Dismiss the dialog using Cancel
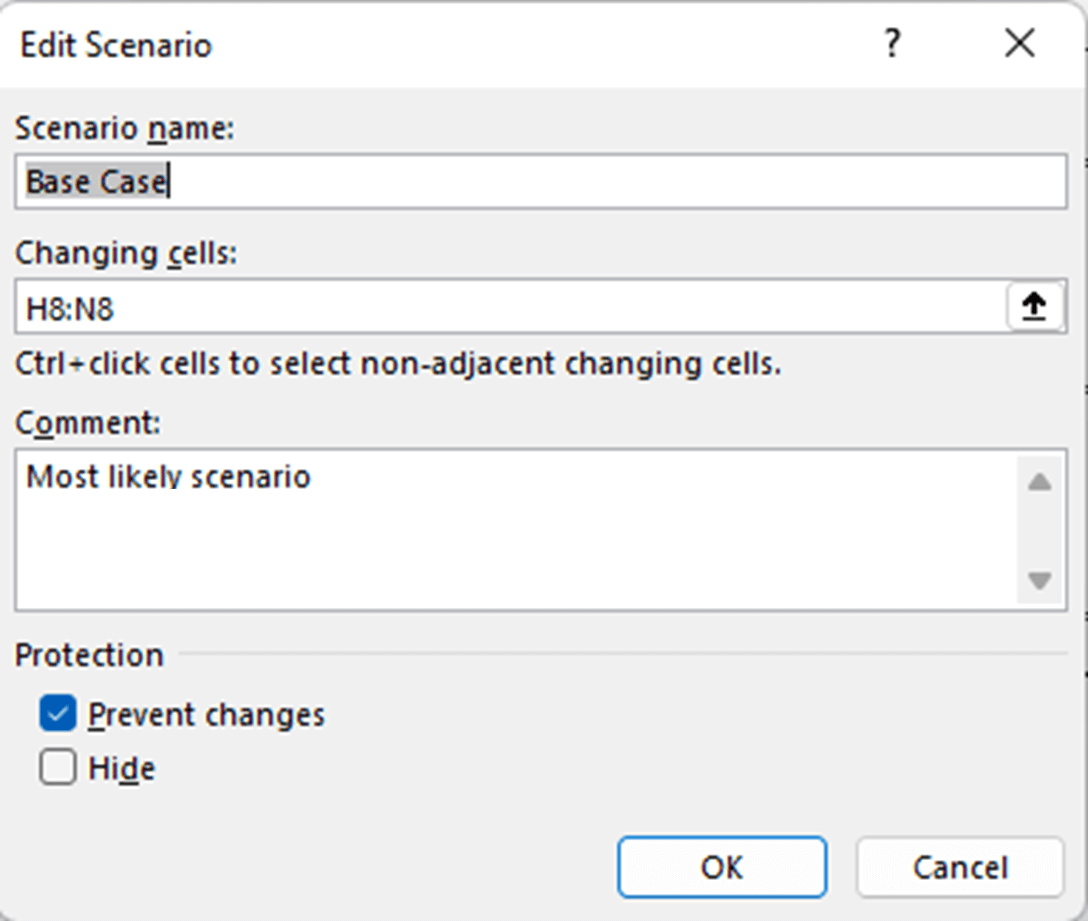Image resolution: width=1088 pixels, height=921 pixels. tap(958, 866)
